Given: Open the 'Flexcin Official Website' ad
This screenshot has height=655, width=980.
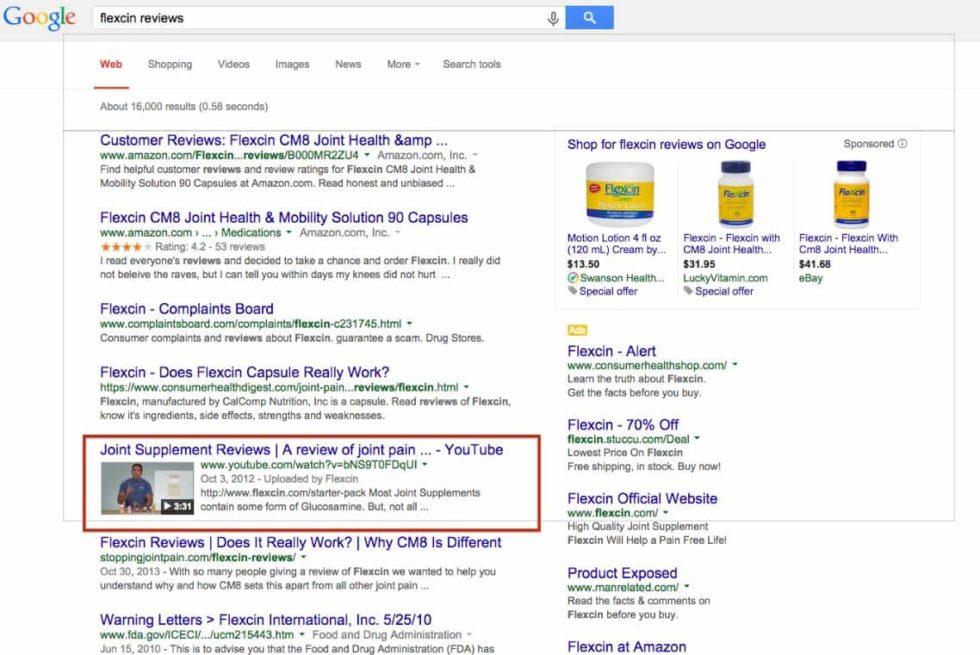Looking at the screenshot, I should (x=642, y=499).
